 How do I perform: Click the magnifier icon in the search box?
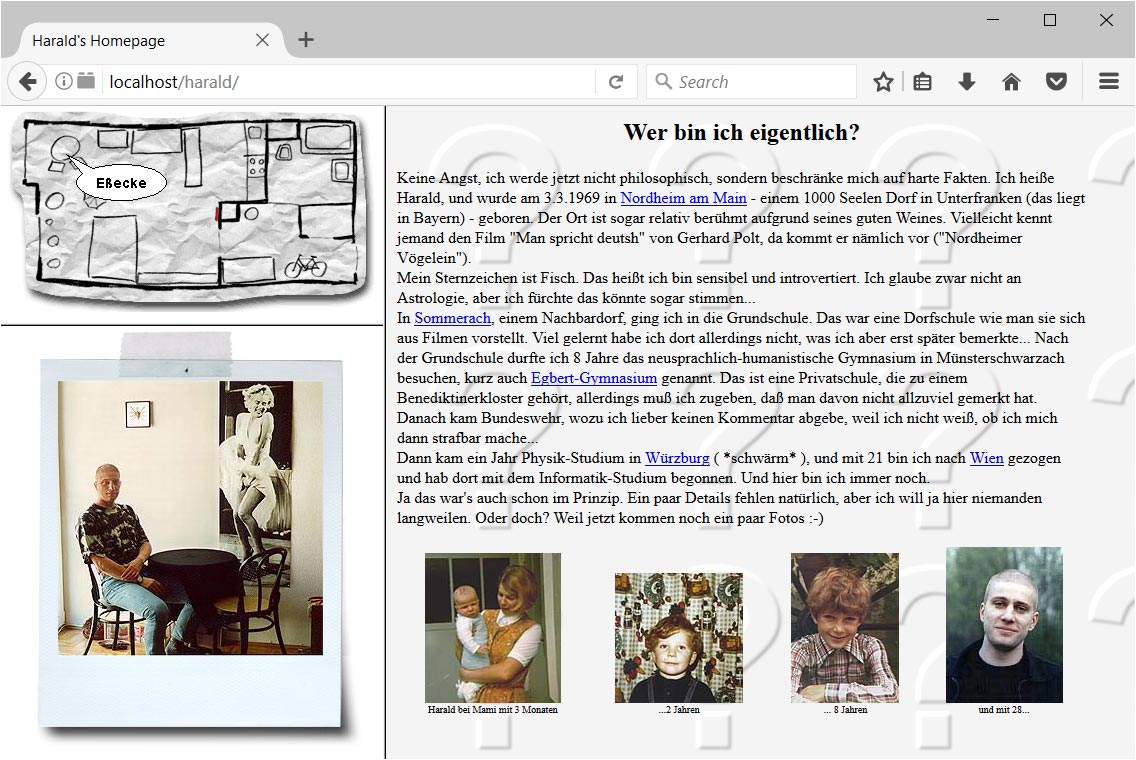663,81
